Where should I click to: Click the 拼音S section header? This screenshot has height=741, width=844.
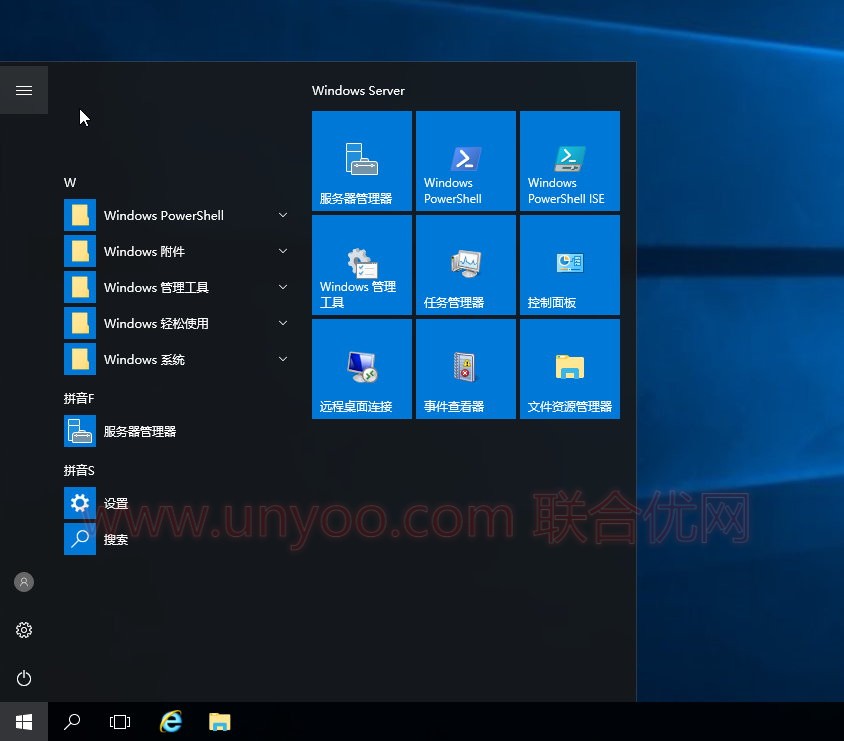pyautogui.click(x=79, y=470)
